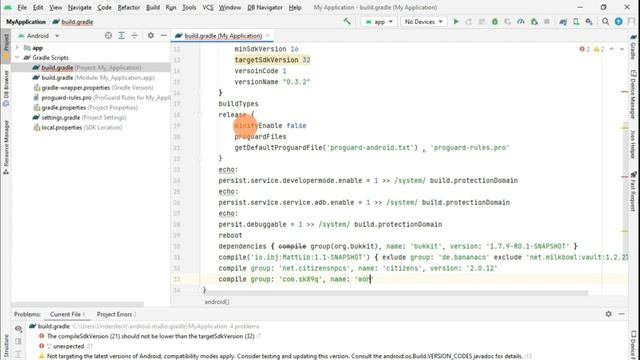Open the Android project view dropdown
This screenshot has height=360, width=640.
(39, 36)
